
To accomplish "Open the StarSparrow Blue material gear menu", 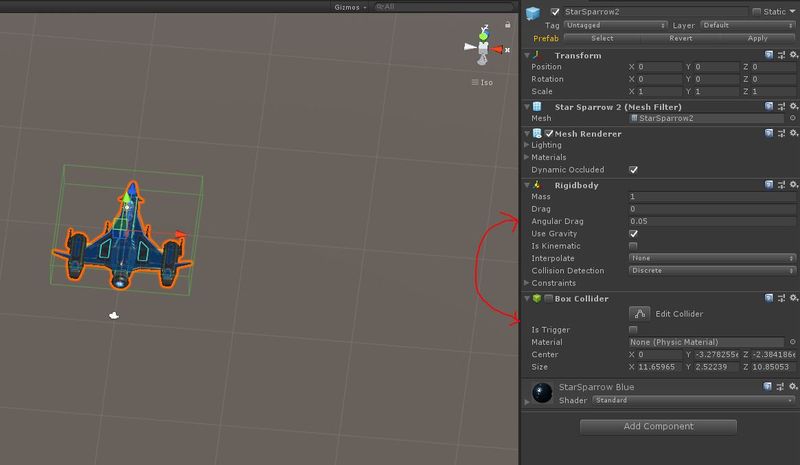I will [793, 386].
